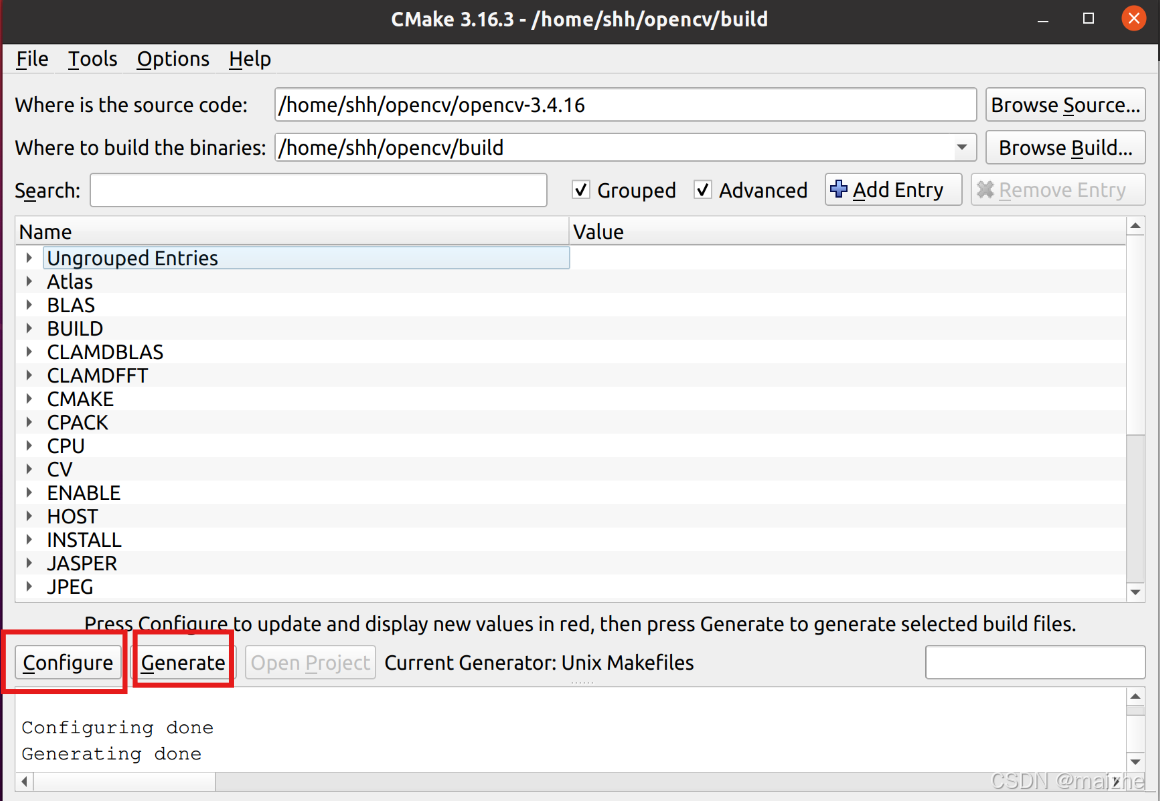Viewport: 1160px width, 801px height.
Task: Expand the BUILD group arrow
Action: tap(29, 328)
